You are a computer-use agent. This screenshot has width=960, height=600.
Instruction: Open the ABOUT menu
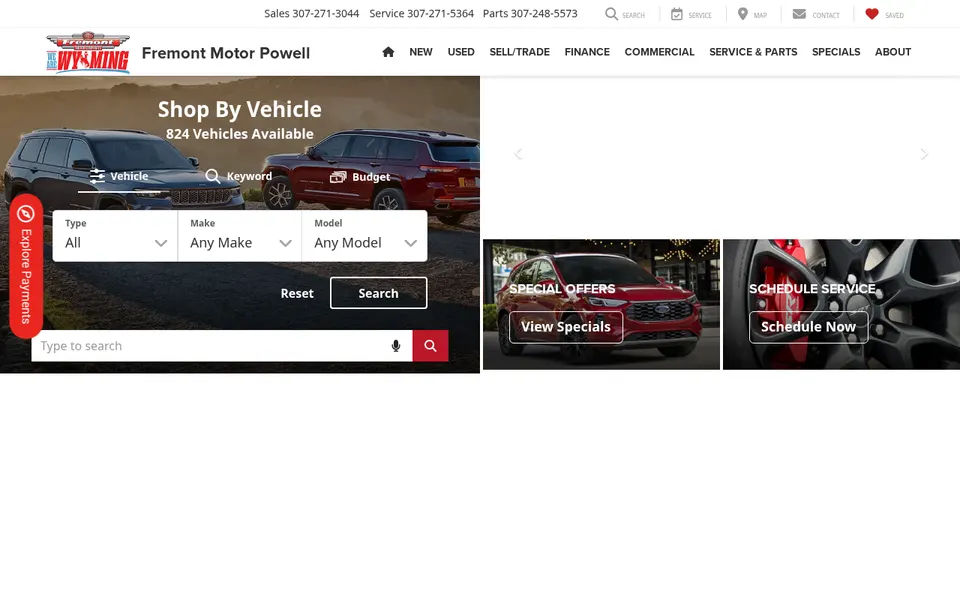point(893,52)
